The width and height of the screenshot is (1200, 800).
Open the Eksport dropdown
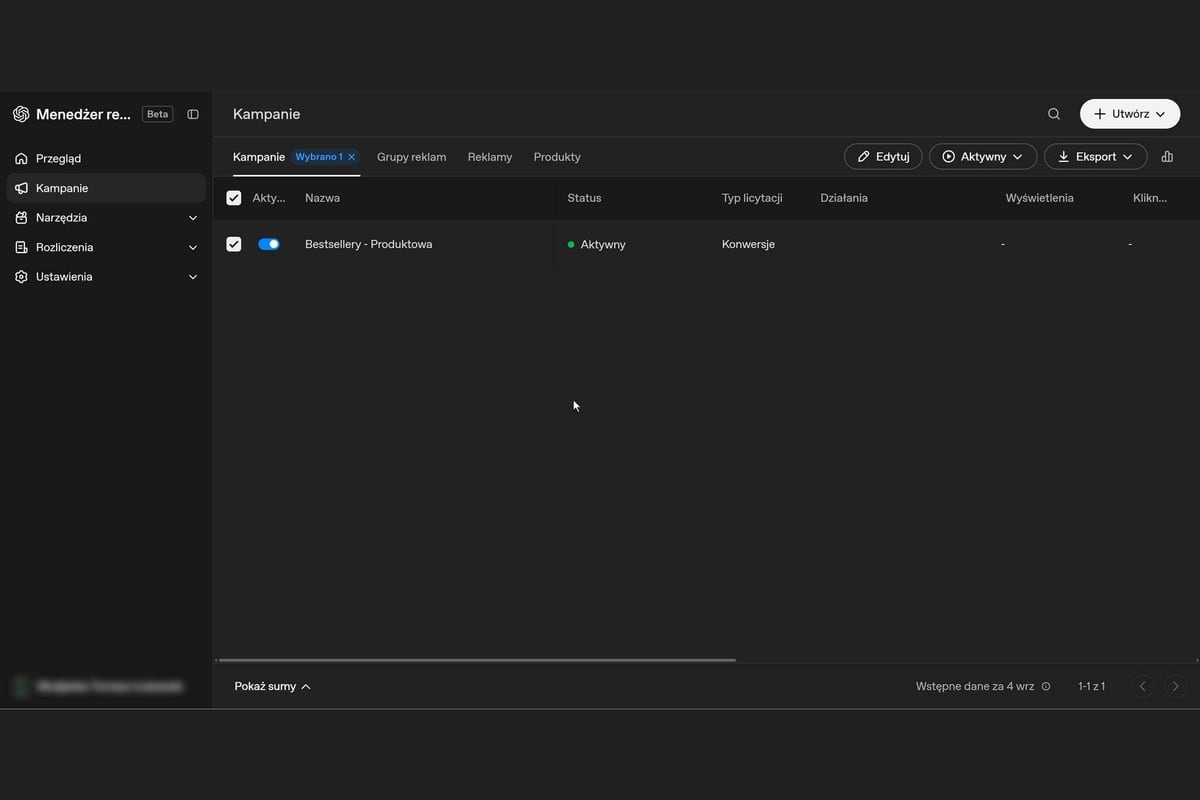(x=1095, y=157)
